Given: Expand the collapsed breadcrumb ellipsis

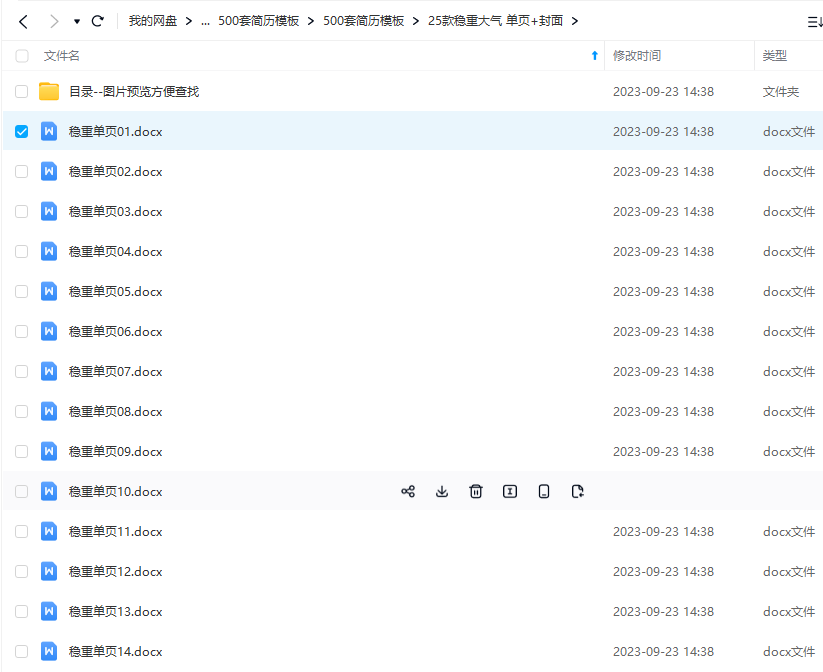Looking at the screenshot, I should 205,22.
